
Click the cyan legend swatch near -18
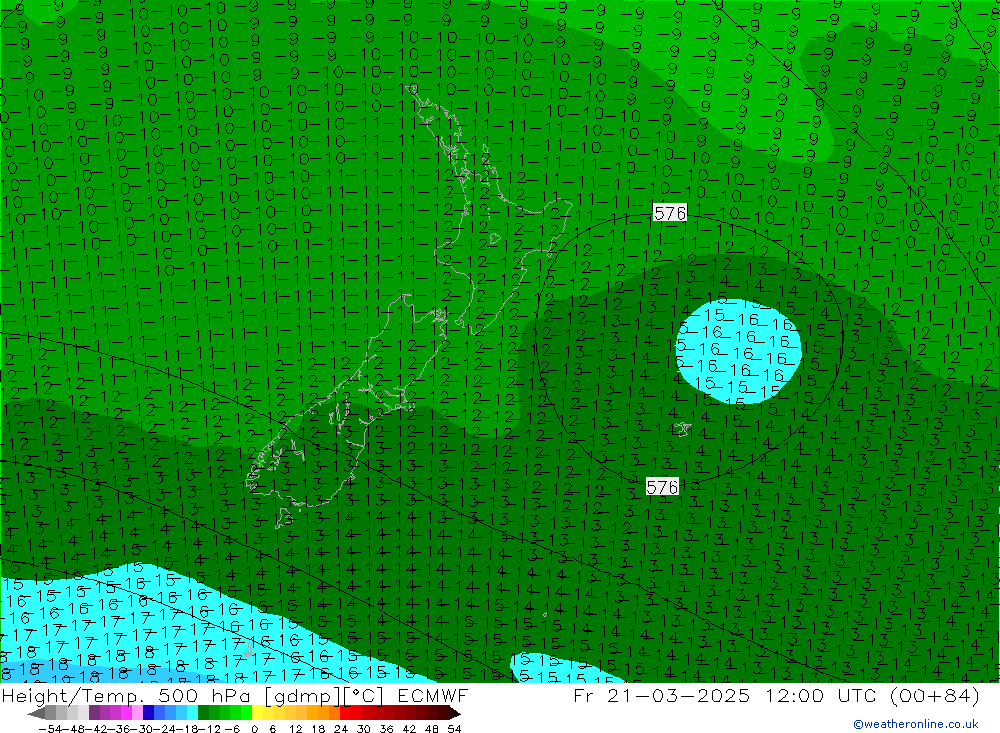pos(192,713)
